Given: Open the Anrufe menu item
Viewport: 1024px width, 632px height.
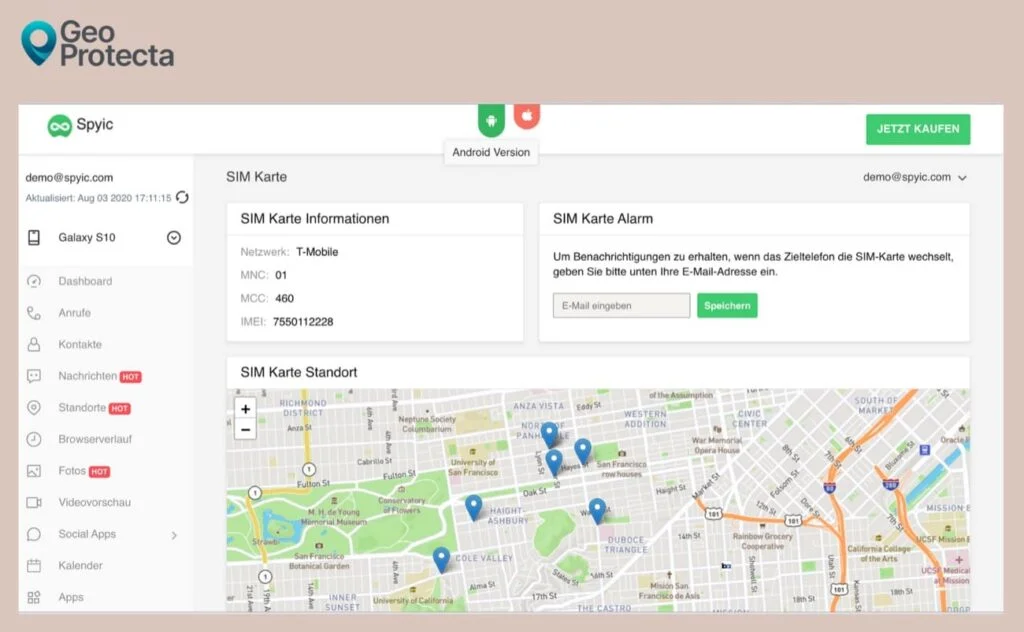Looking at the screenshot, I should click(74, 313).
